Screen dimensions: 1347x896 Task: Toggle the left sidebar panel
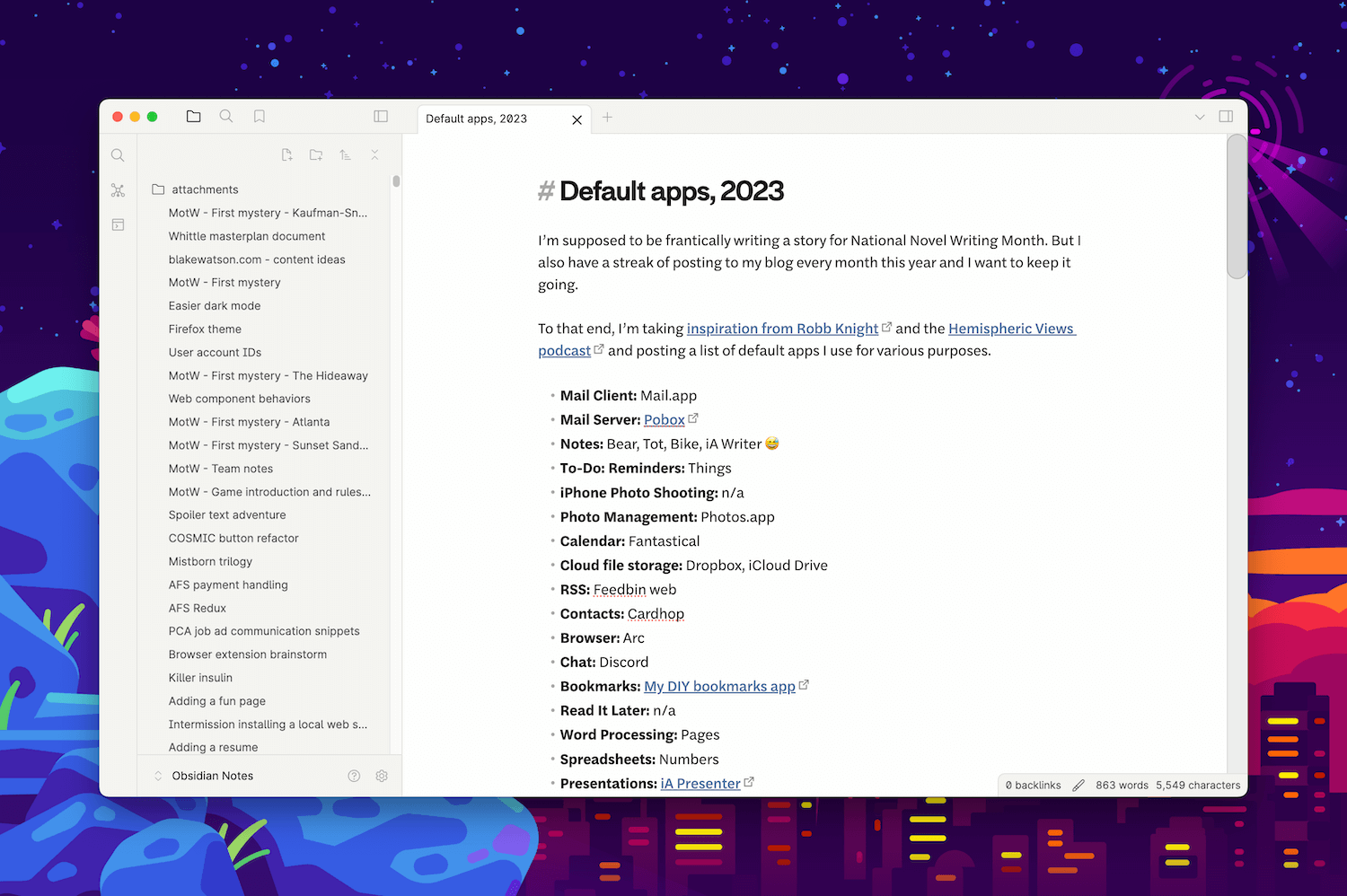click(380, 116)
